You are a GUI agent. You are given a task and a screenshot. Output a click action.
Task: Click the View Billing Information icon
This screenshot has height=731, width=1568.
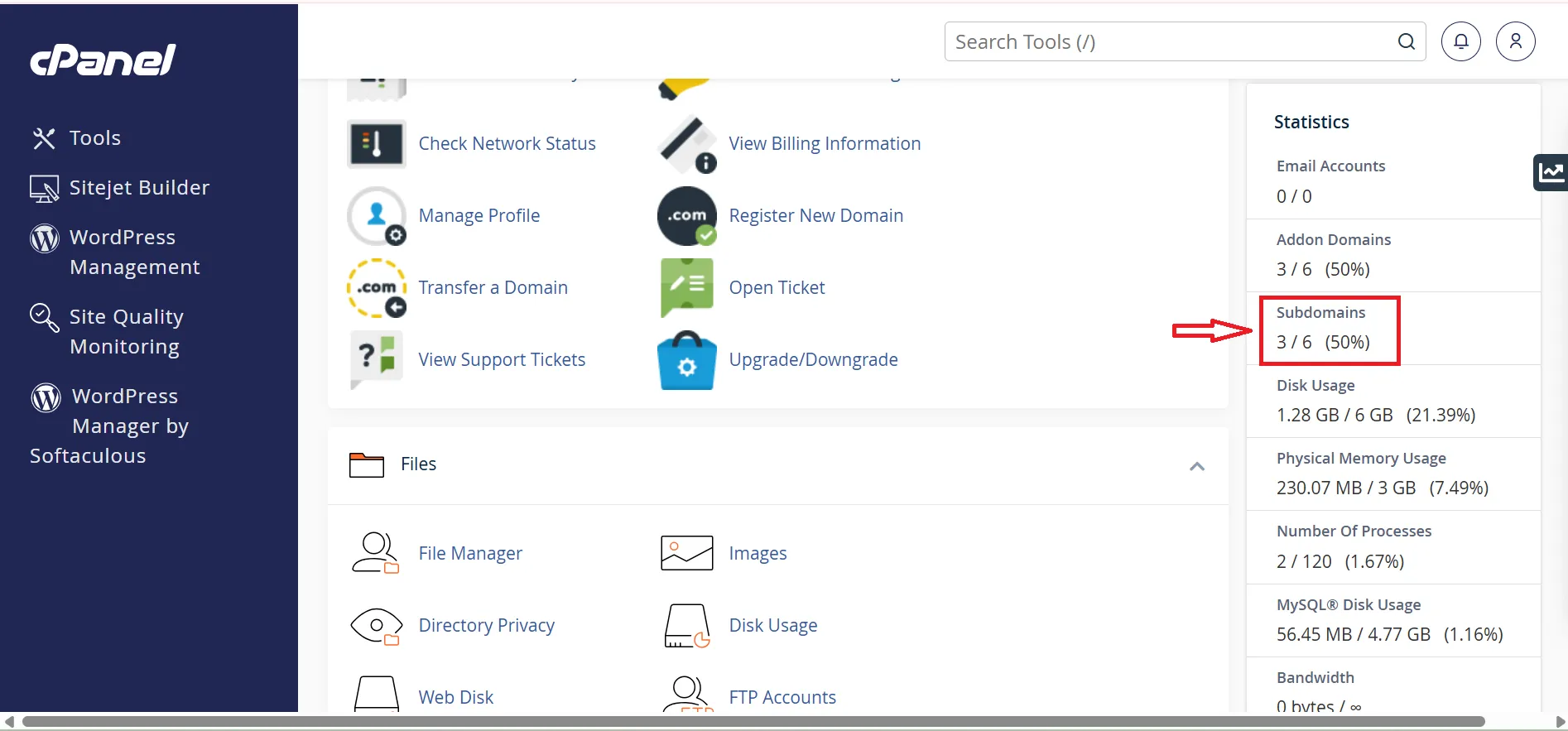click(x=687, y=144)
